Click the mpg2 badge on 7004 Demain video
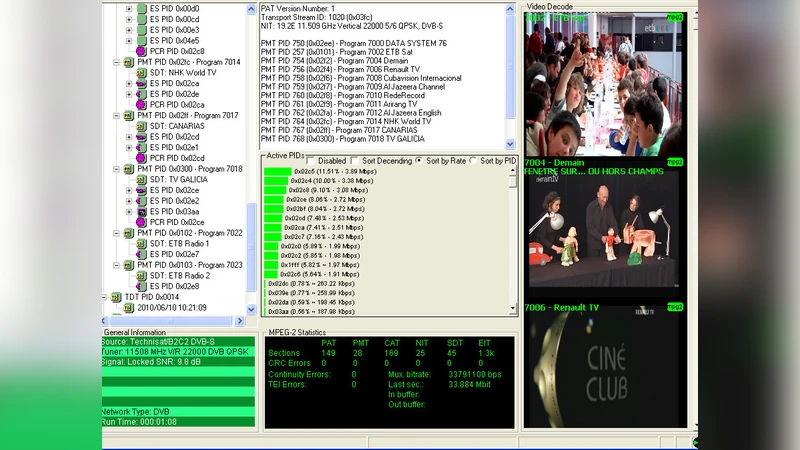 (x=674, y=161)
